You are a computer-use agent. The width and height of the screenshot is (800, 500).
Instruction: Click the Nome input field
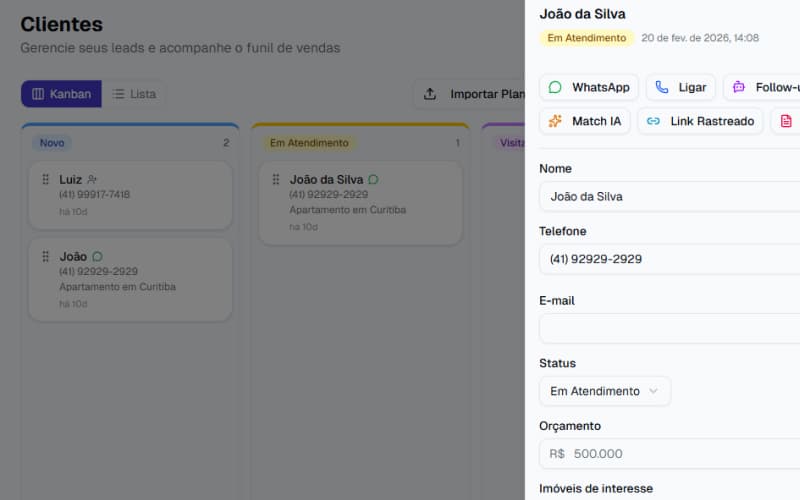click(669, 196)
